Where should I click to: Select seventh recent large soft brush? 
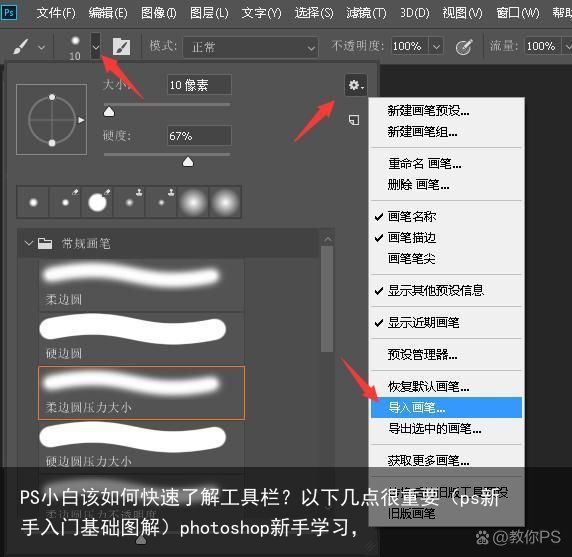[x=225, y=202]
